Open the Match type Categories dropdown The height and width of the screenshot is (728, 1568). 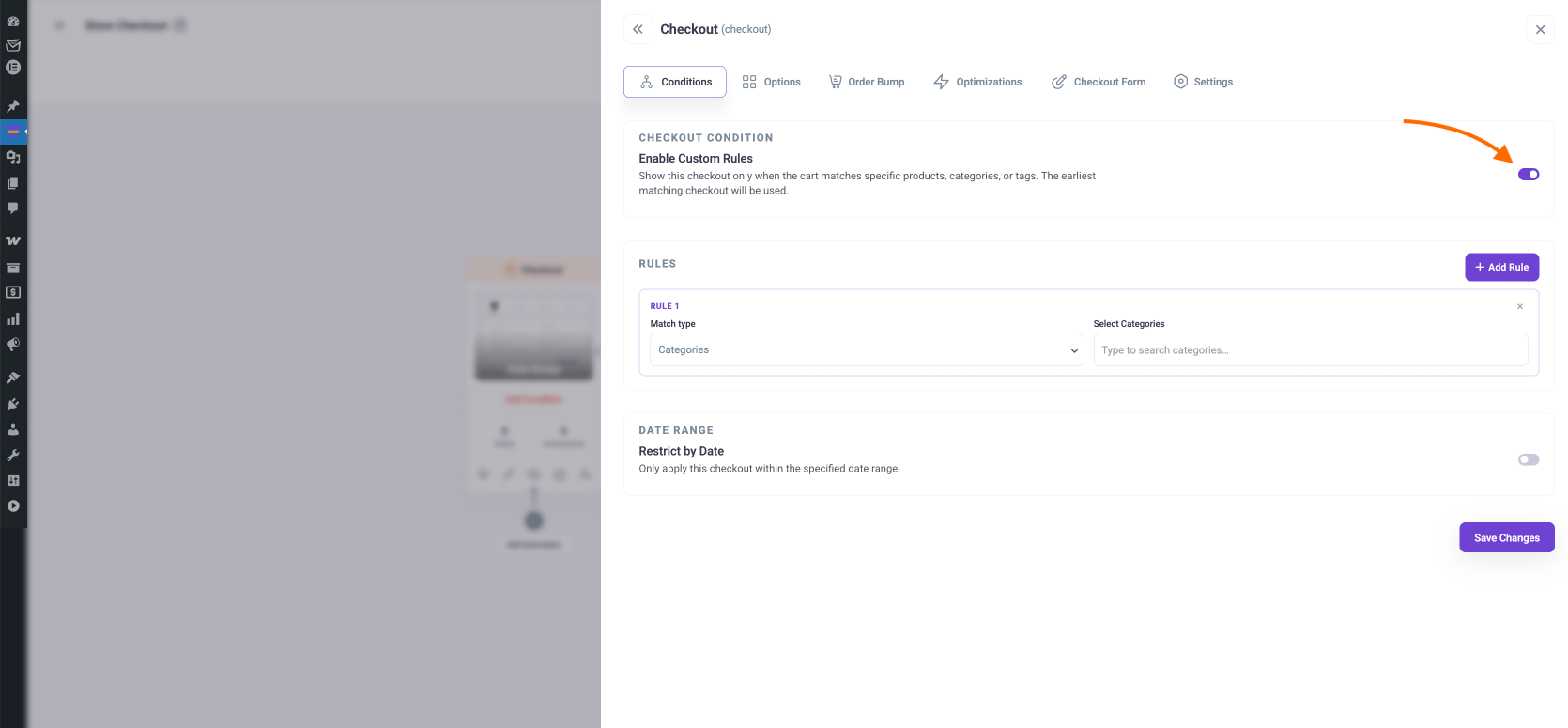tap(868, 349)
